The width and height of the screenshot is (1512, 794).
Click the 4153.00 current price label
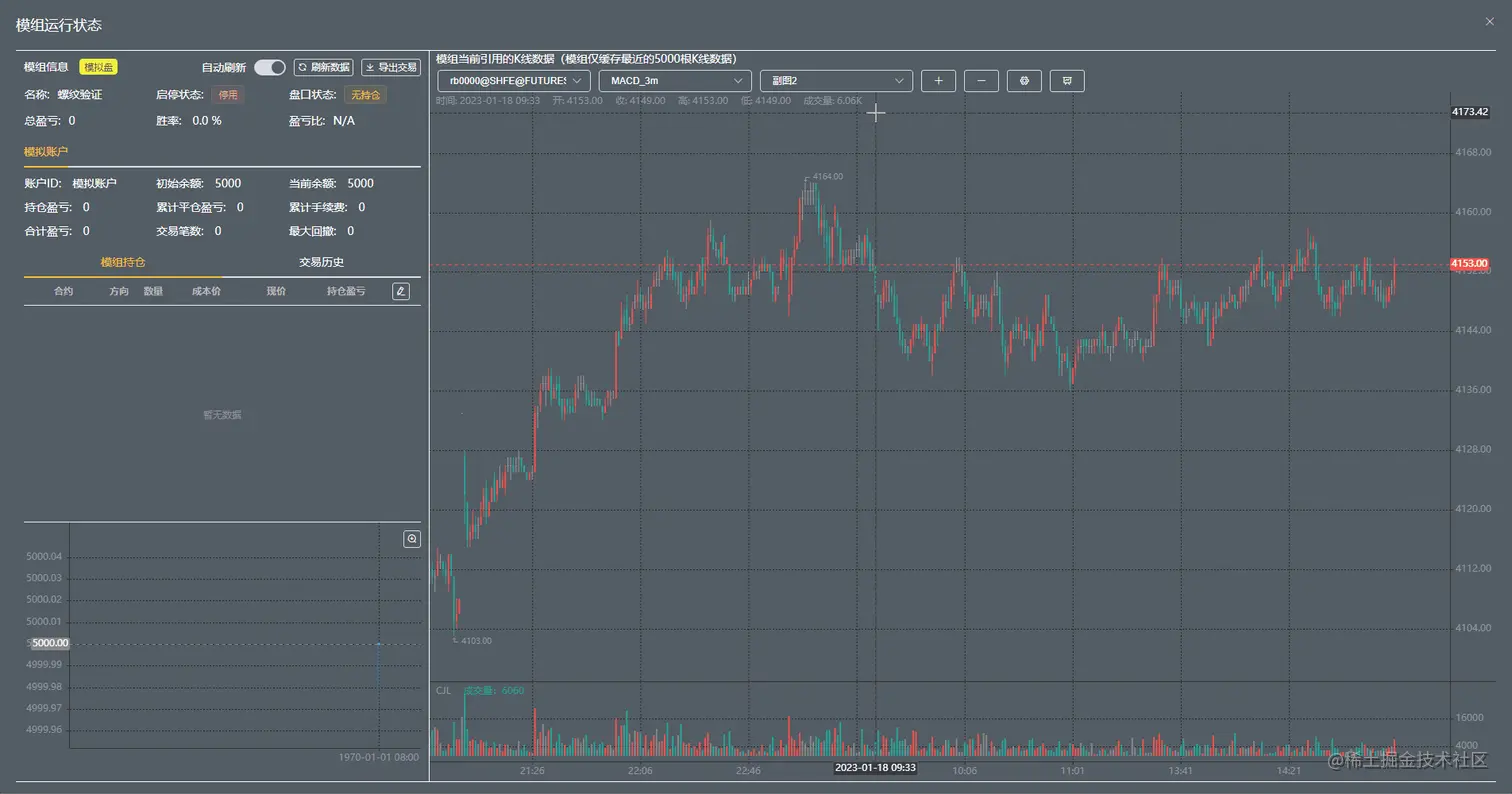(1470, 264)
